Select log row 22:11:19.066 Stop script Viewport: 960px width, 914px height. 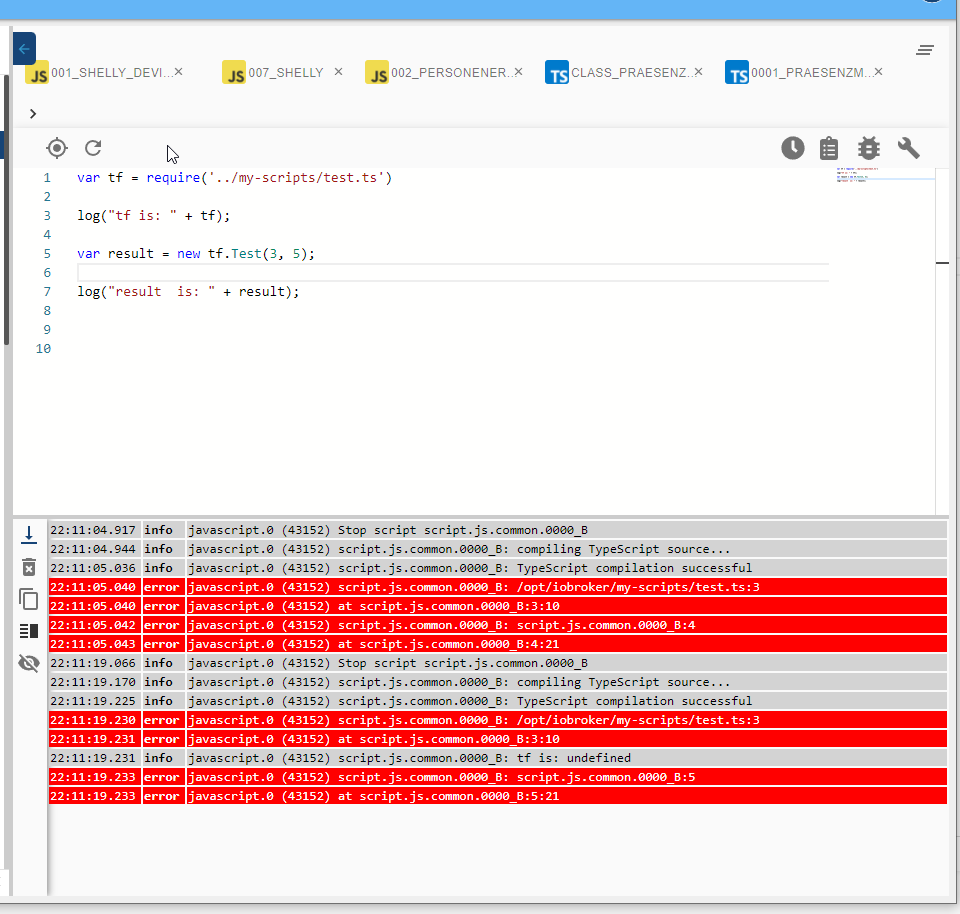pos(498,663)
